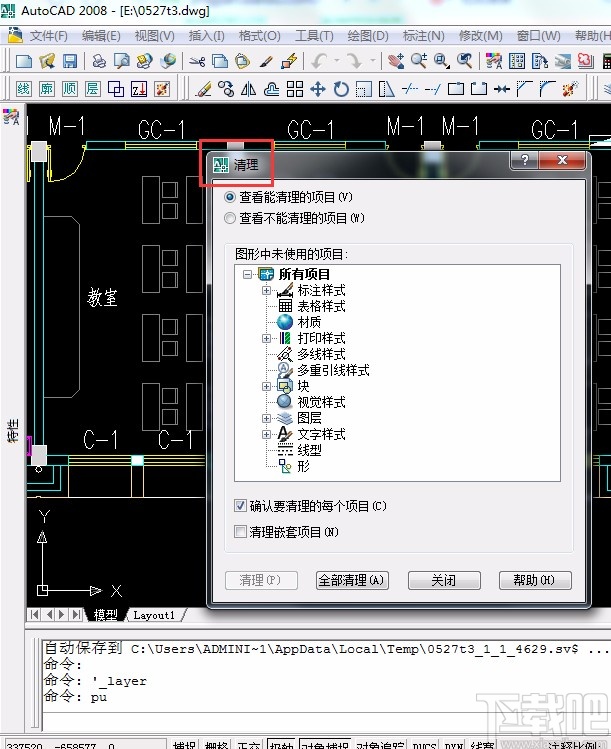
Task: Select the Rotate tool
Action: [341, 89]
